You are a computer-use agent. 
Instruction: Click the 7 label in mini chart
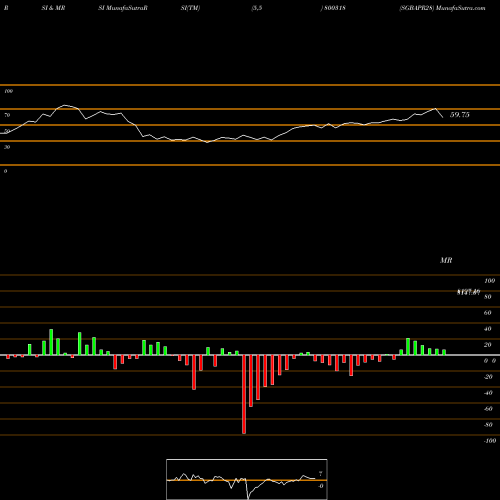coord(321,474)
